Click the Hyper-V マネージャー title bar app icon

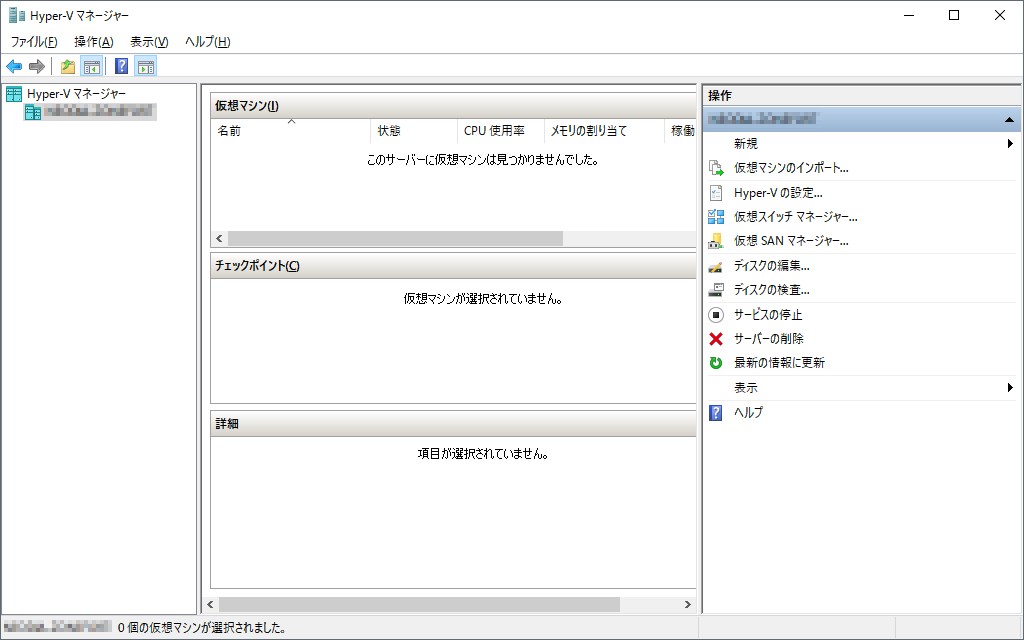pyautogui.click(x=17, y=15)
